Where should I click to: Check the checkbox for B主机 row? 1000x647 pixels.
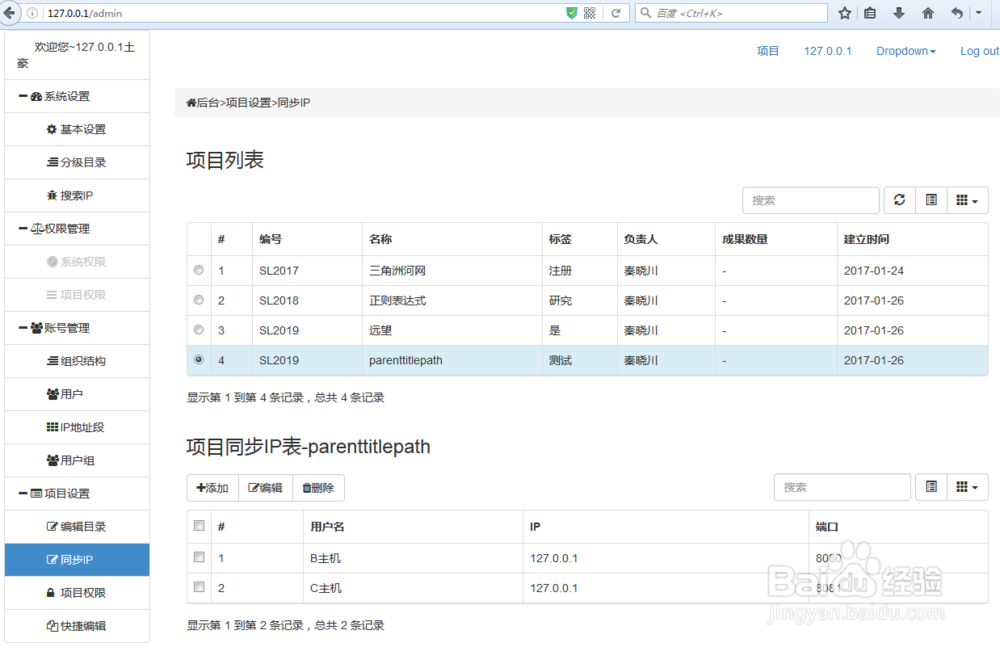(x=198, y=557)
